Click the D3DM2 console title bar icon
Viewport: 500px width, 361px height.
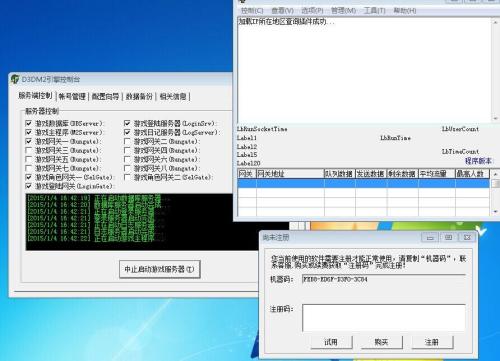tap(15, 79)
